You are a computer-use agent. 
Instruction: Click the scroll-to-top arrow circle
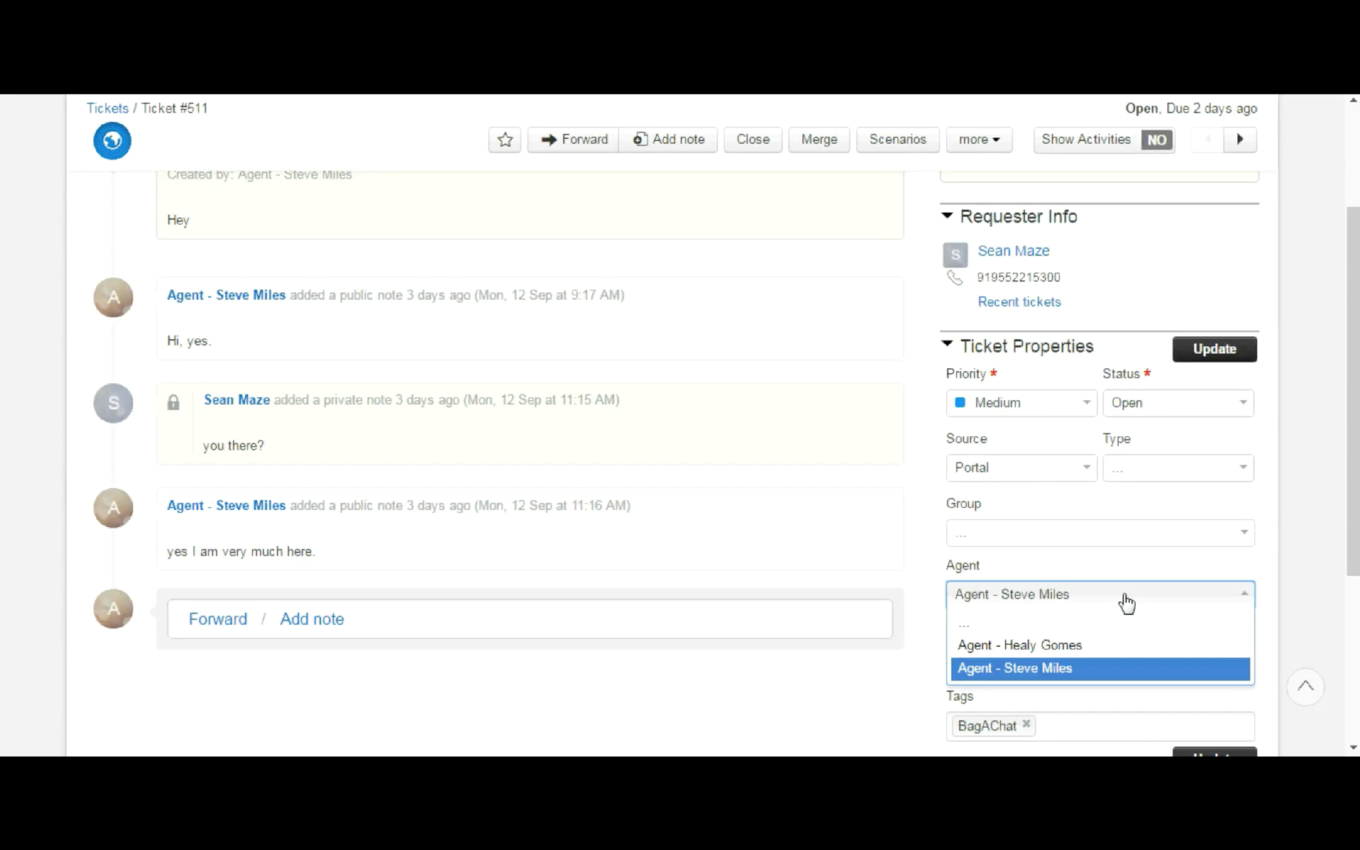(1305, 687)
